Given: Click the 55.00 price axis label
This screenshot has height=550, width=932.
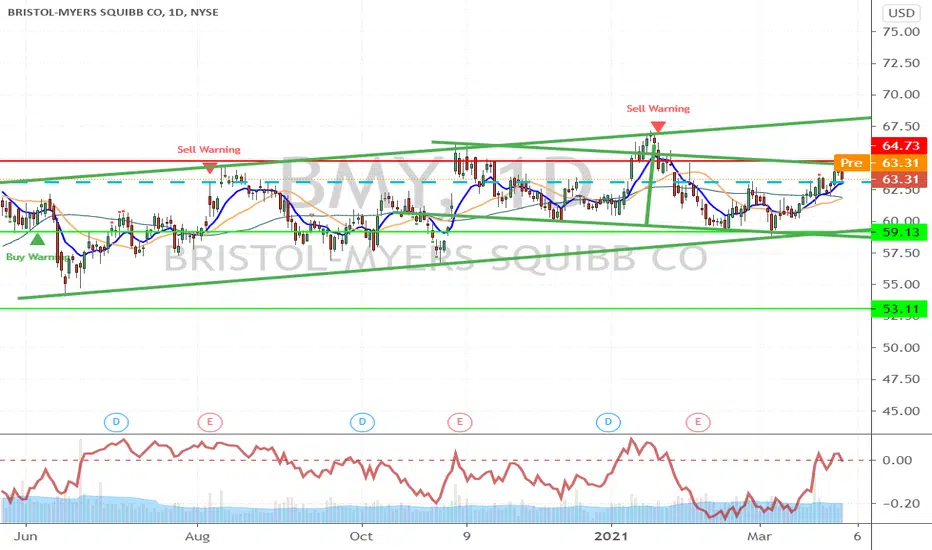Looking at the screenshot, I should (x=901, y=284).
